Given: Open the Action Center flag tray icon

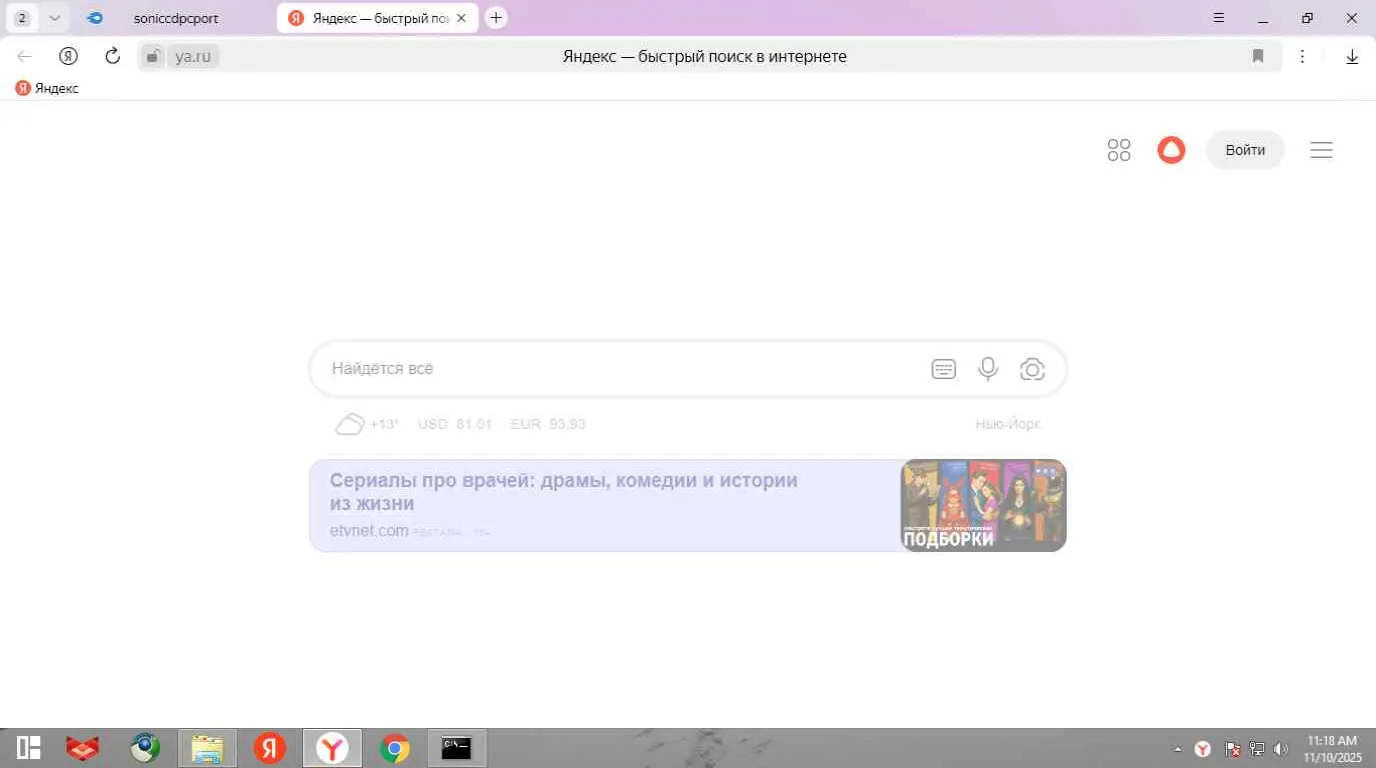Looking at the screenshot, I should (x=1232, y=749).
